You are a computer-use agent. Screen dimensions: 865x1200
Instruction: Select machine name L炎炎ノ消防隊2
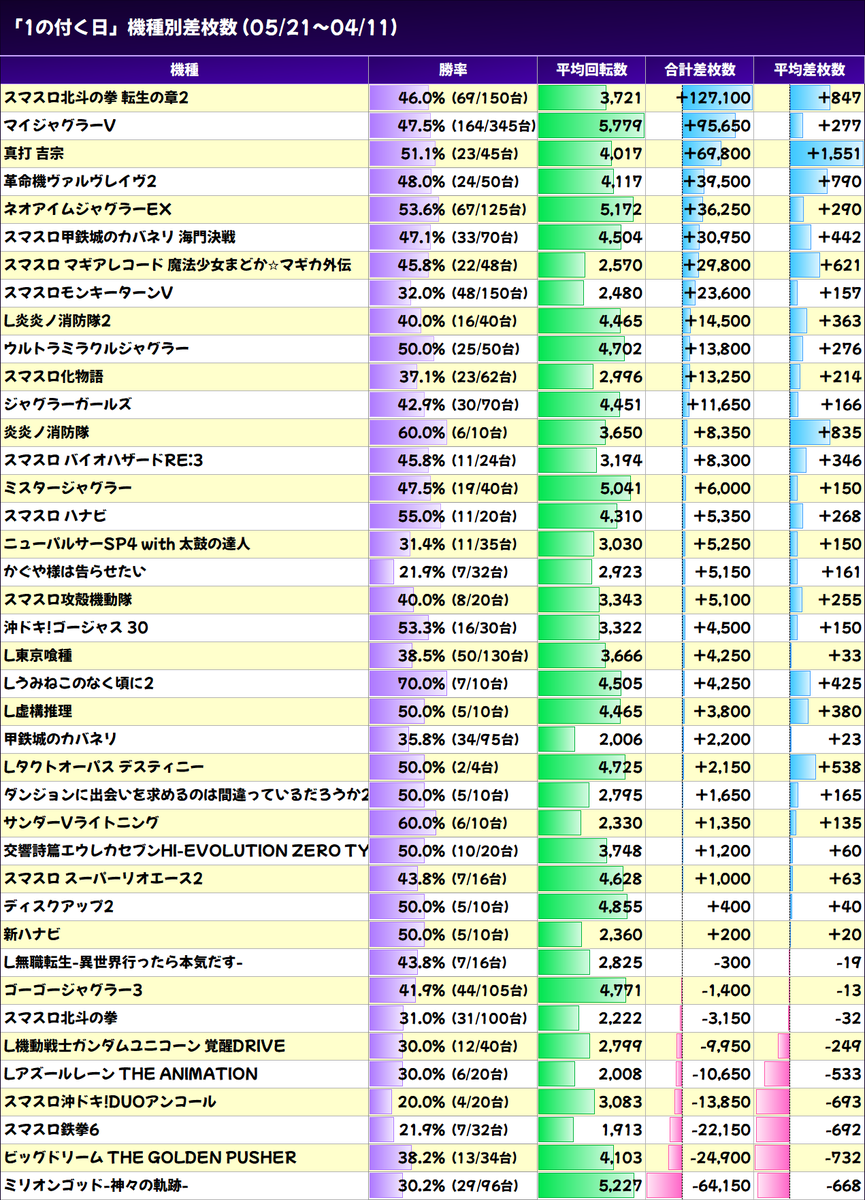click(x=58, y=321)
